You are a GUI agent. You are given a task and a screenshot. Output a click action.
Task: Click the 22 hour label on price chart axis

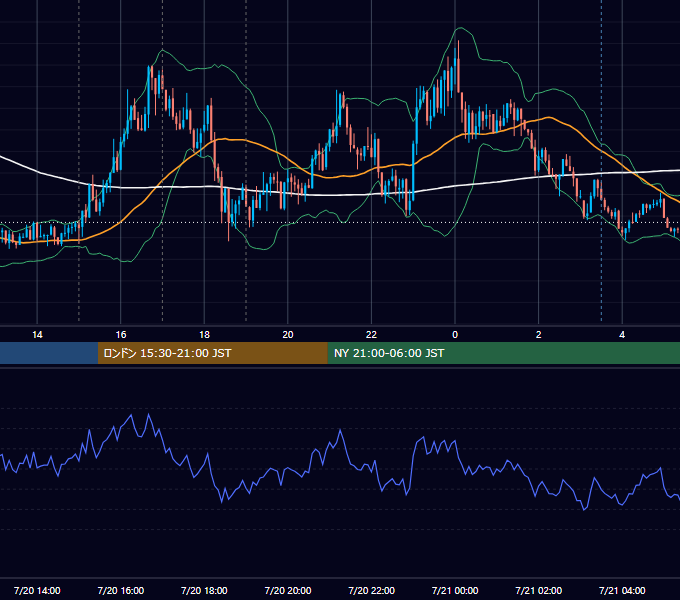371,335
